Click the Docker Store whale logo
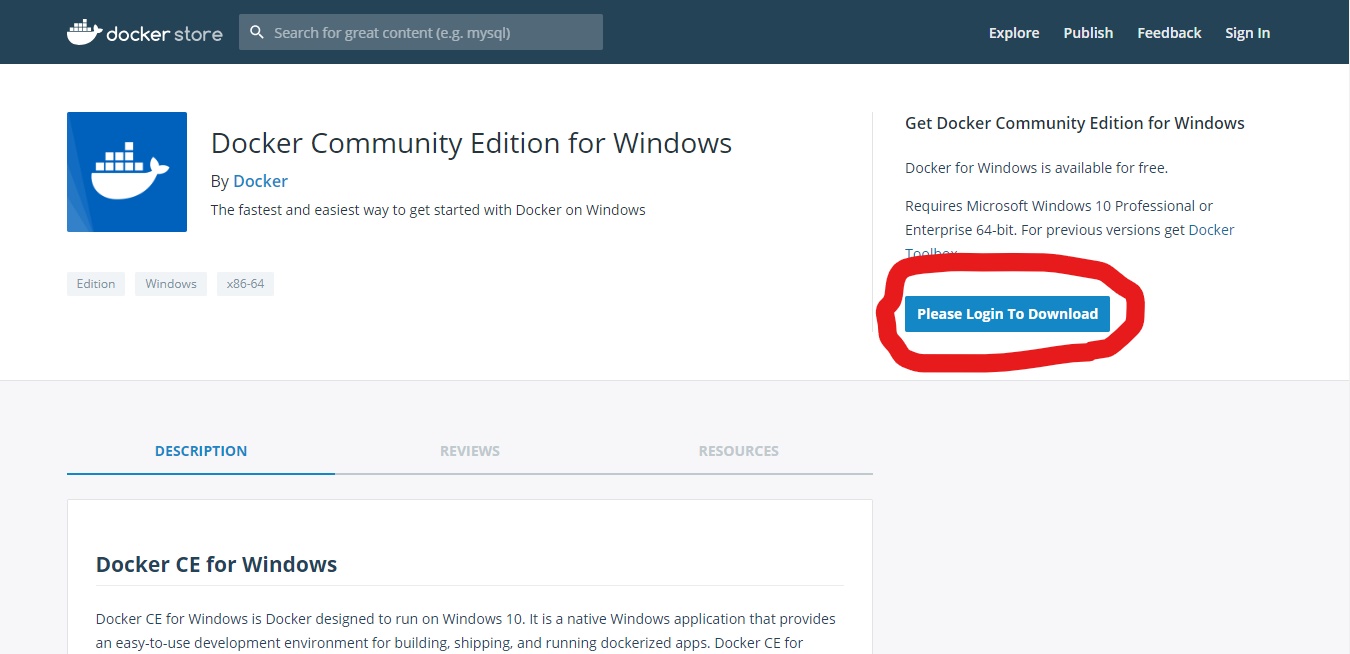 pyautogui.click(x=145, y=32)
